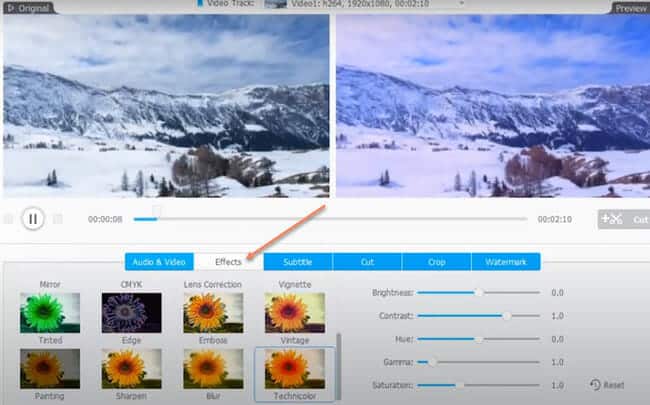Click the step button right of pause
This screenshot has width=650, height=405.
pyautogui.click(x=58, y=218)
